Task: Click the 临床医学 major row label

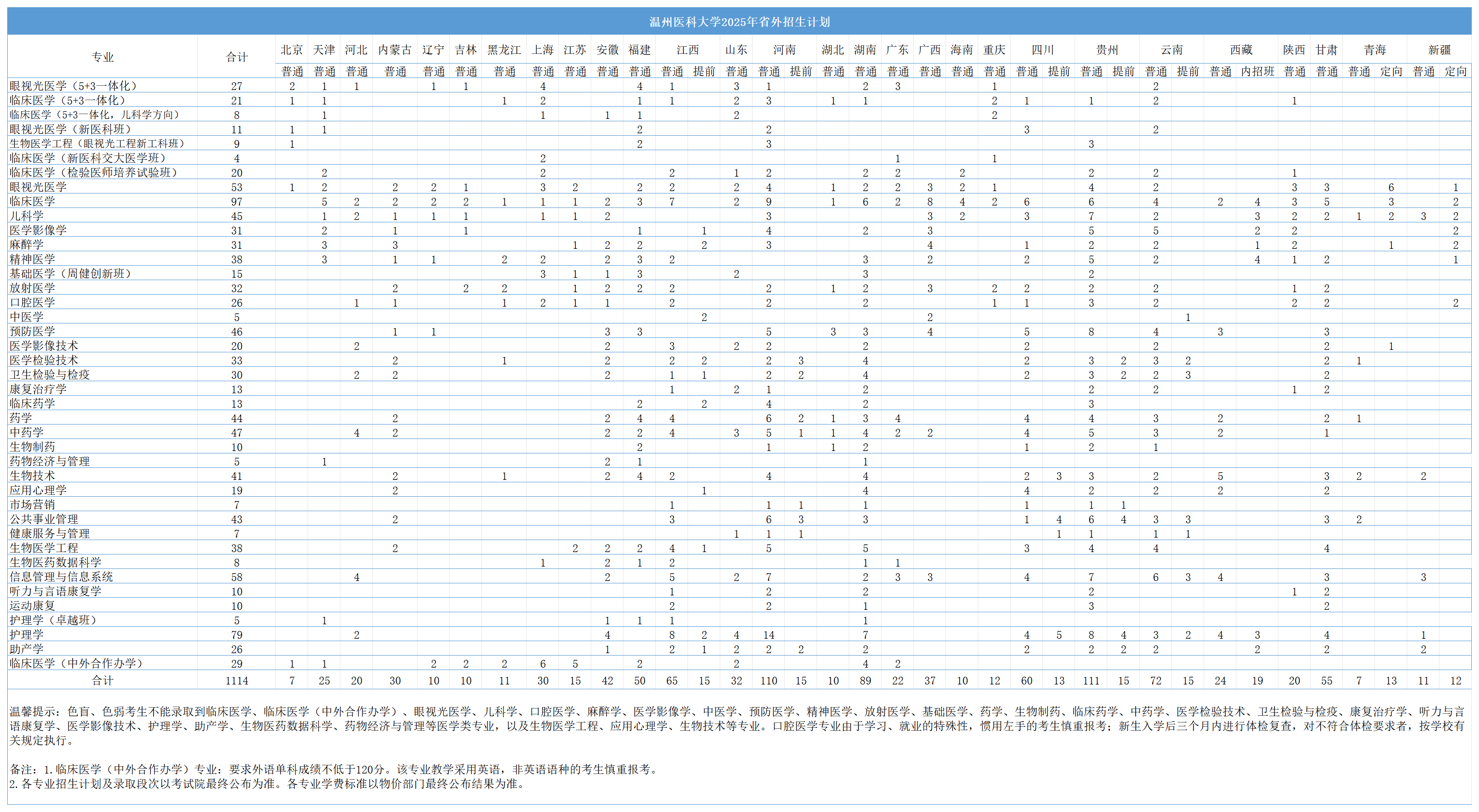Action: tap(32, 201)
